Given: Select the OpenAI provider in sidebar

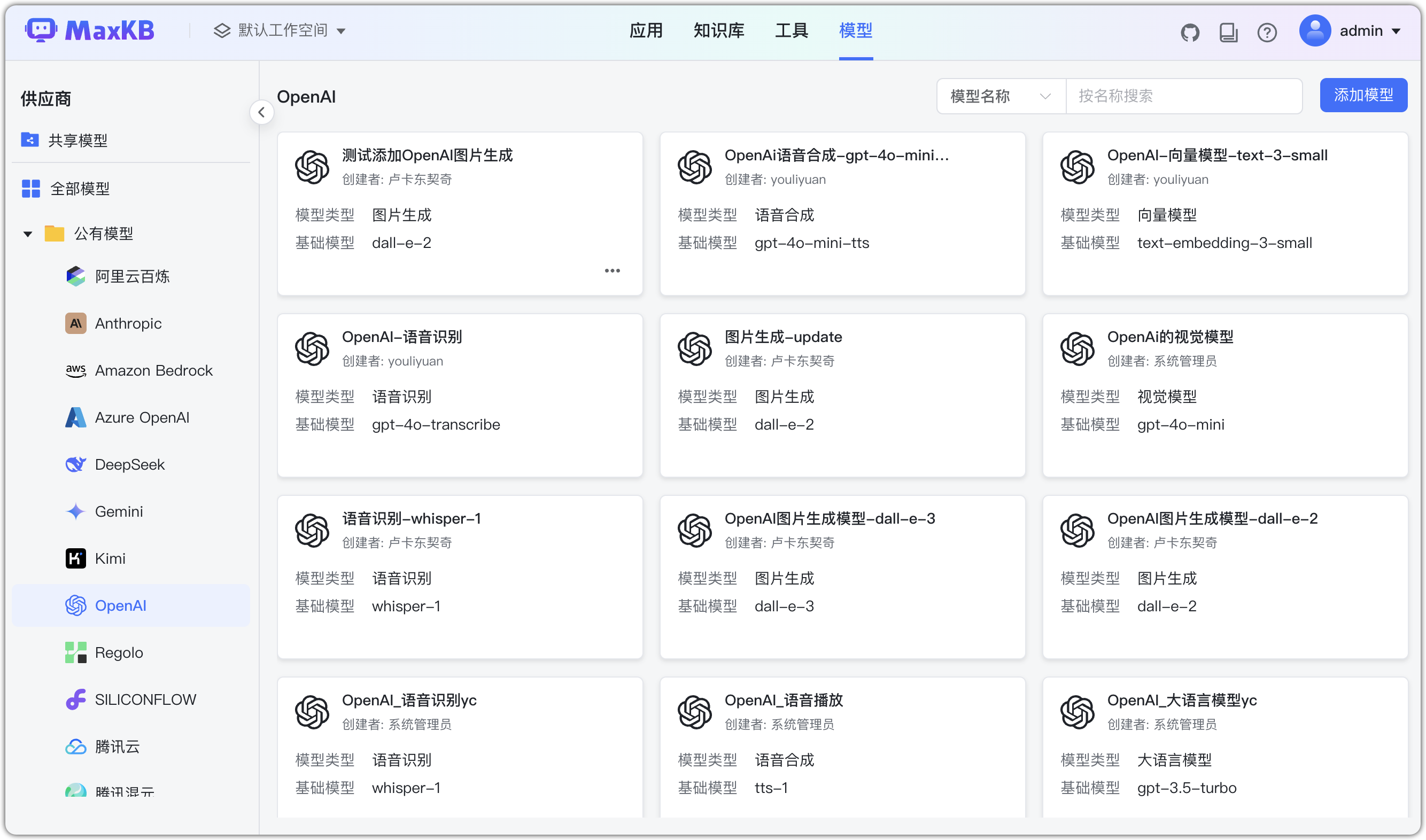Looking at the screenshot, I should [x=131, y=605].
